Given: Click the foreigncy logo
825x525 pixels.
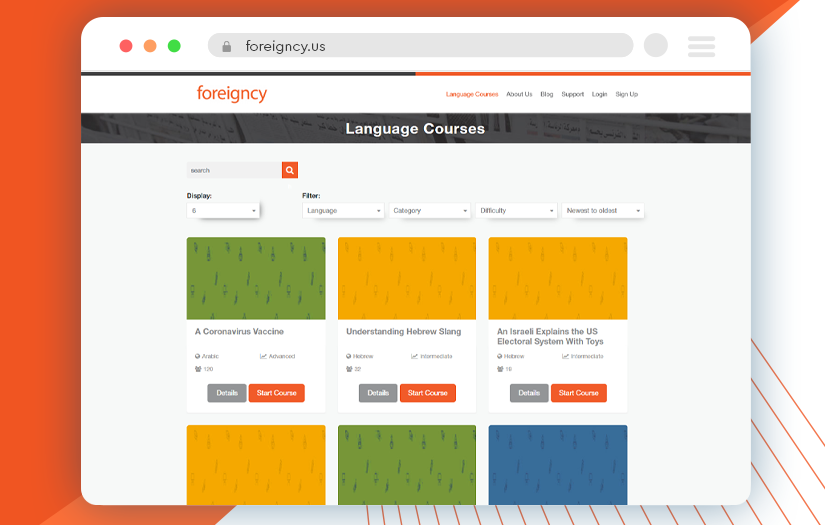Looking at the screenshot, I should [x=232, y=94].
